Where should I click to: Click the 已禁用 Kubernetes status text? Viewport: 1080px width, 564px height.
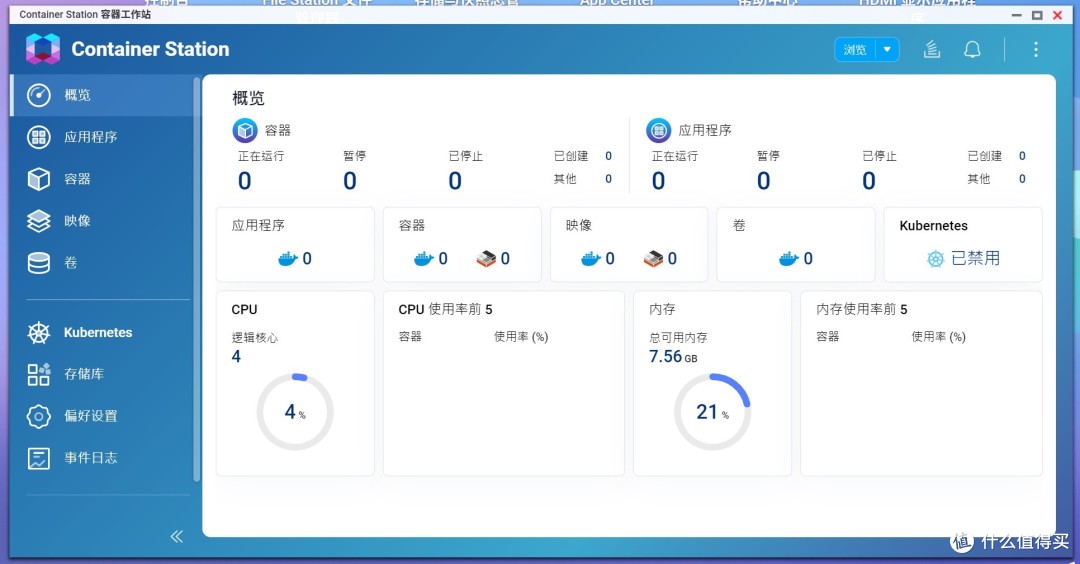point(975,258)
